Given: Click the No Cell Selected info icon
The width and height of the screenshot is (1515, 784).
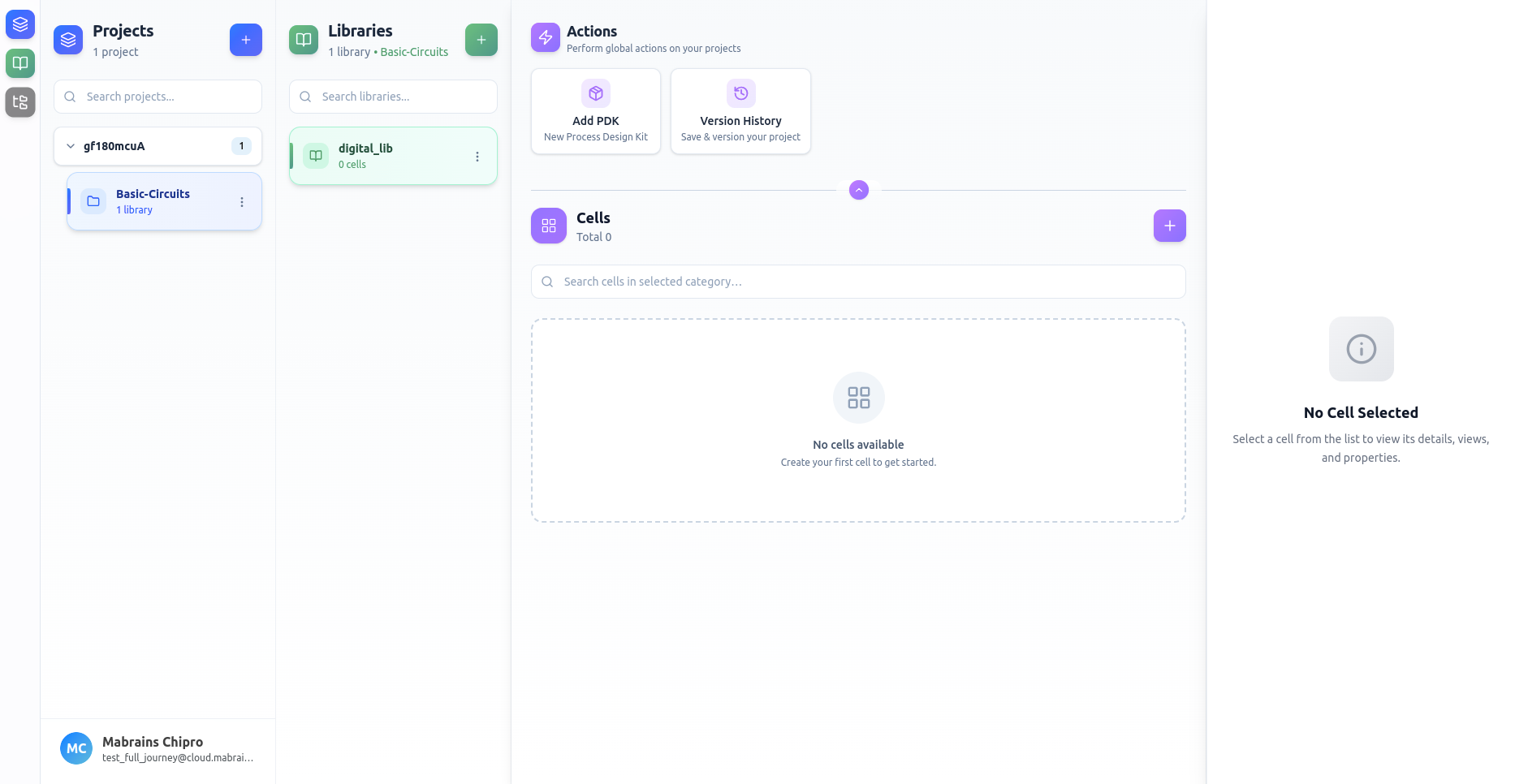Looking at the screenshot, I should [1361, 348].
